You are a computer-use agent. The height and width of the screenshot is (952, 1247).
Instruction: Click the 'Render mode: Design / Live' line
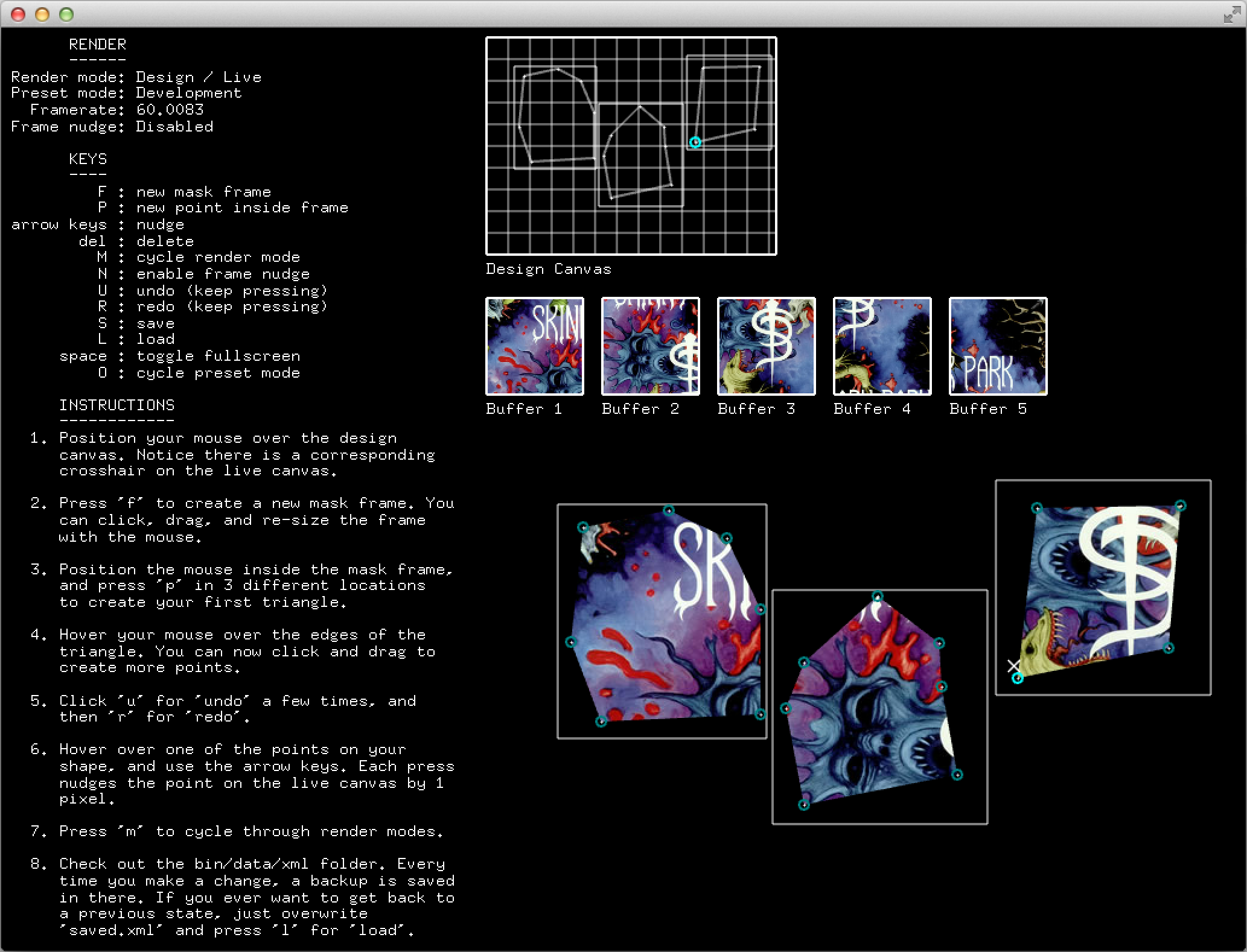coord(136,77)
